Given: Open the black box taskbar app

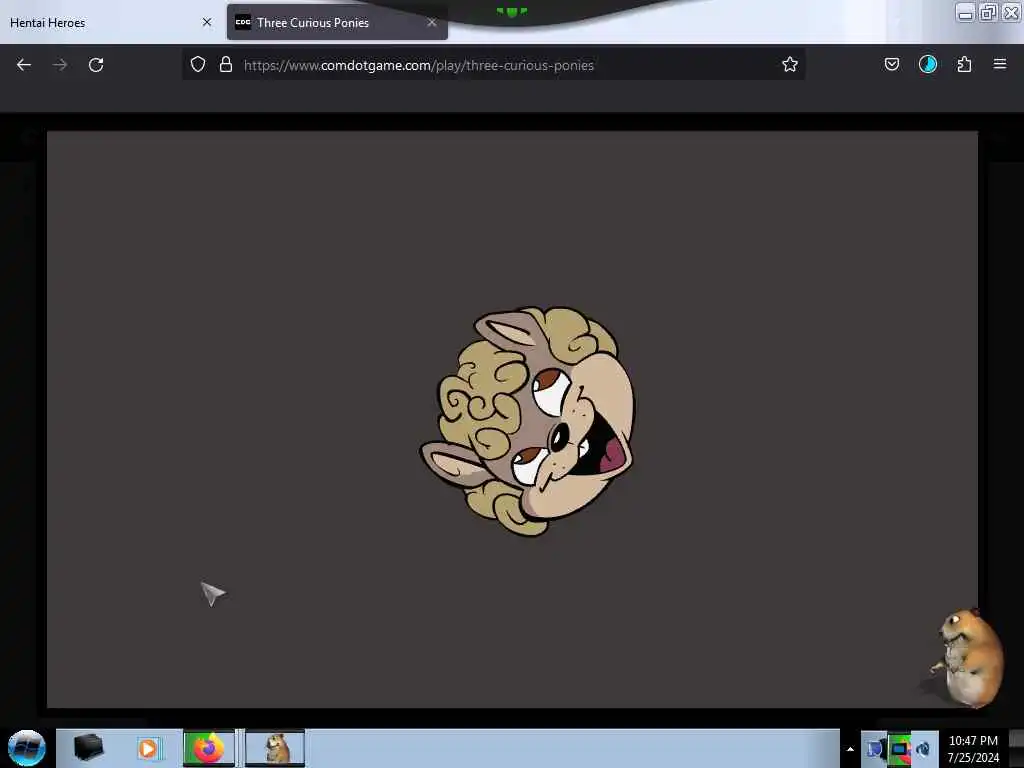Looking at the screenshot, I should [x=88, y=748].
